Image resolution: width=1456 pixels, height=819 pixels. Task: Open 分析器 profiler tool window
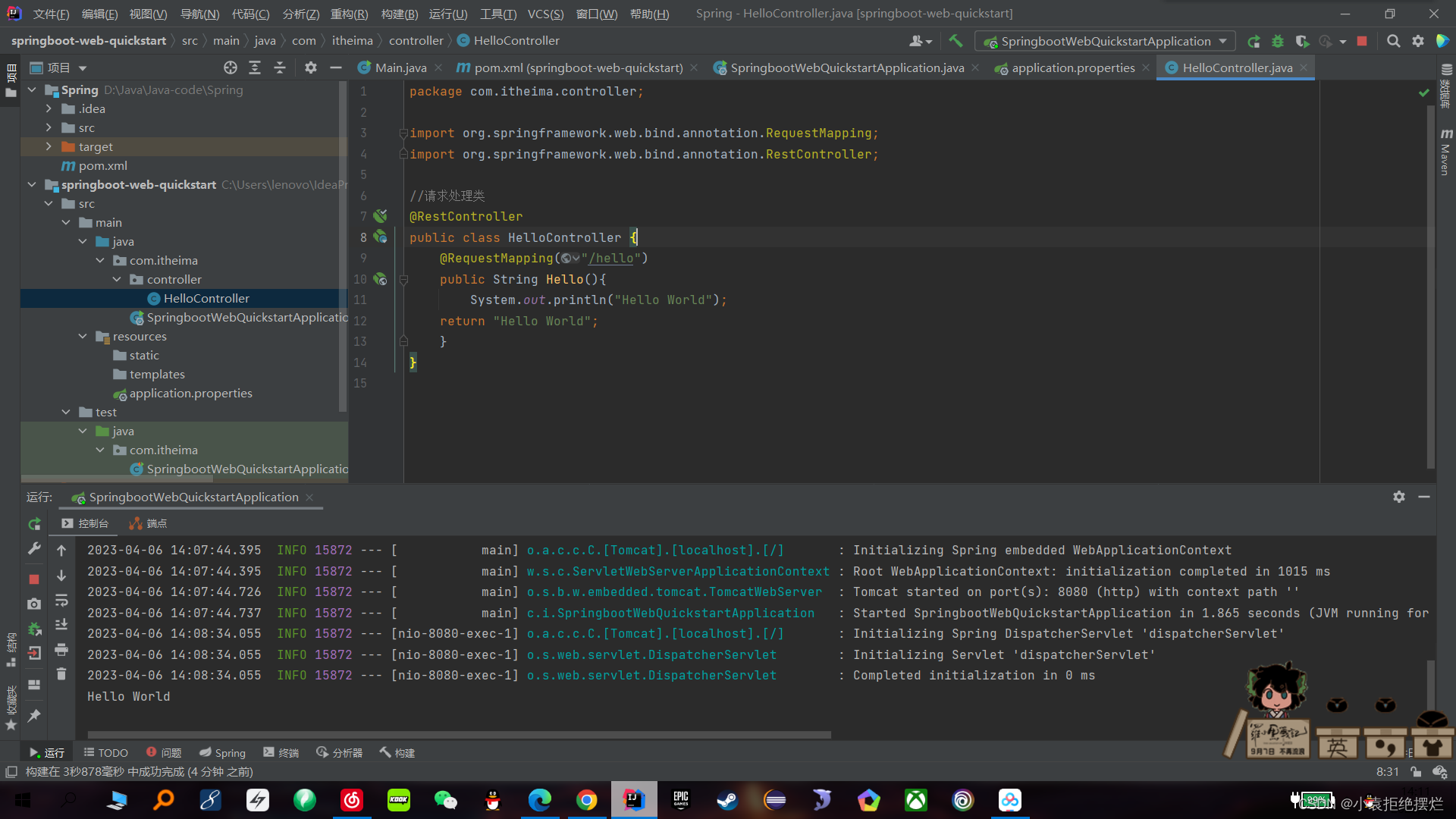point(339,752)
